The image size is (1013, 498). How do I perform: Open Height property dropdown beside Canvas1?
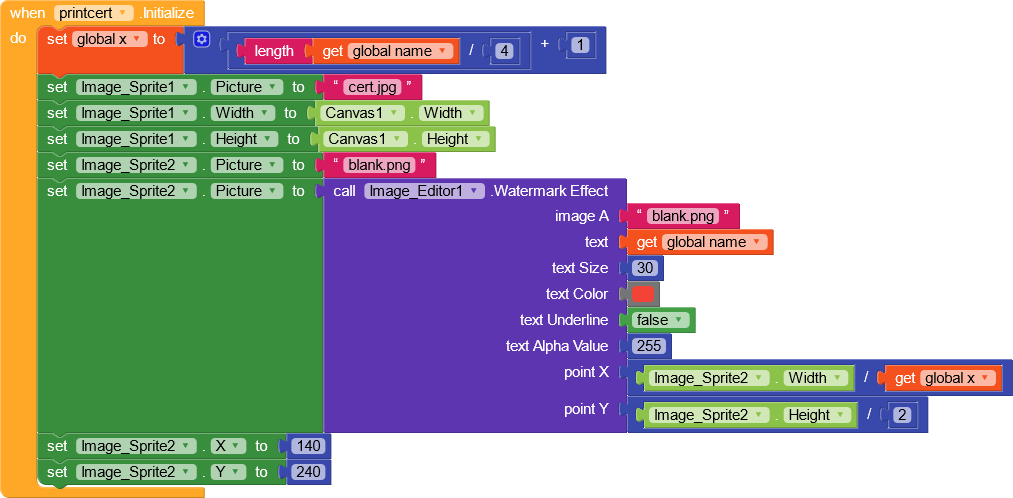click(x=455, y=139)
